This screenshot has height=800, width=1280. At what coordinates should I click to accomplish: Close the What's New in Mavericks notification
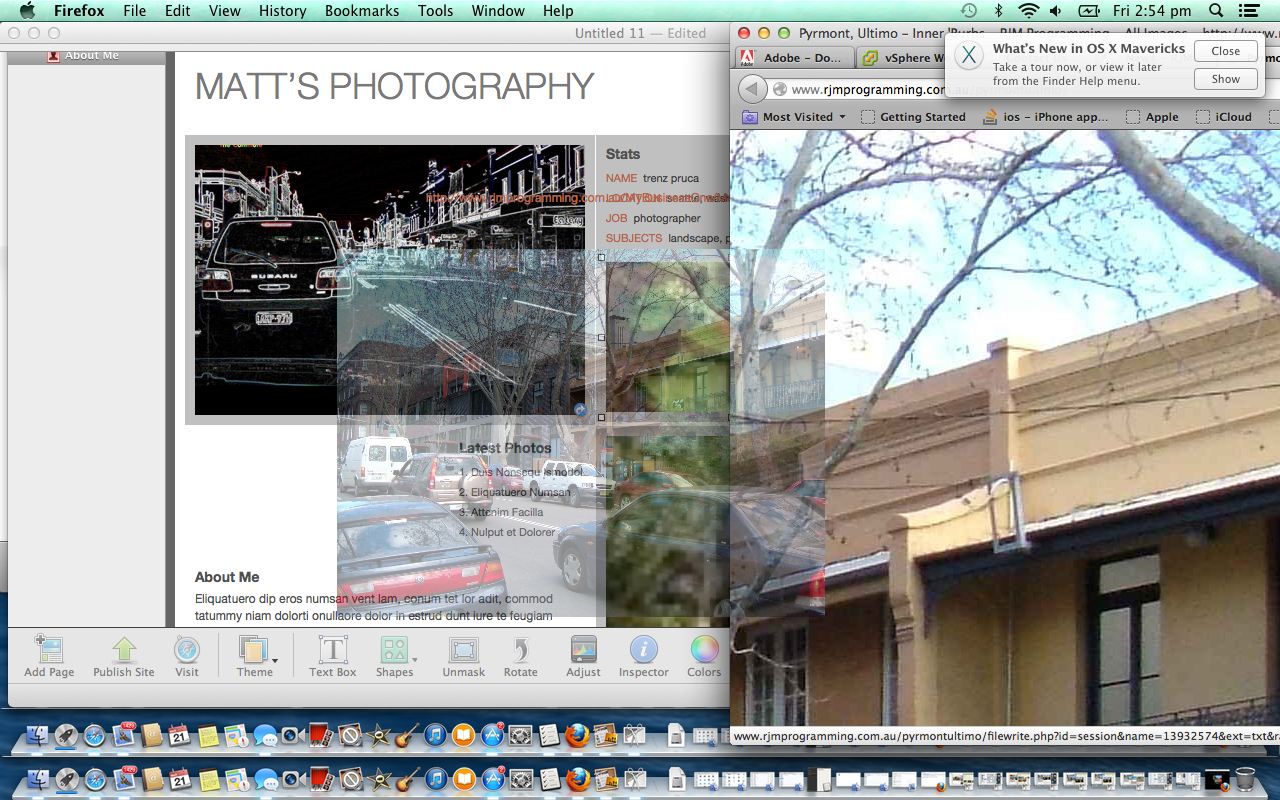[x=1225, y=51]
